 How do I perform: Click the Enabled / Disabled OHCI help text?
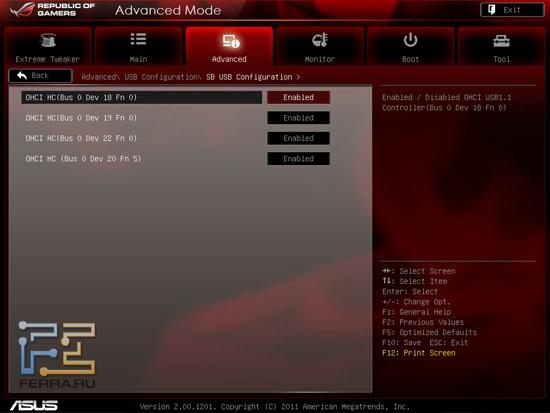pyautogui.click(x=447, y=102)
